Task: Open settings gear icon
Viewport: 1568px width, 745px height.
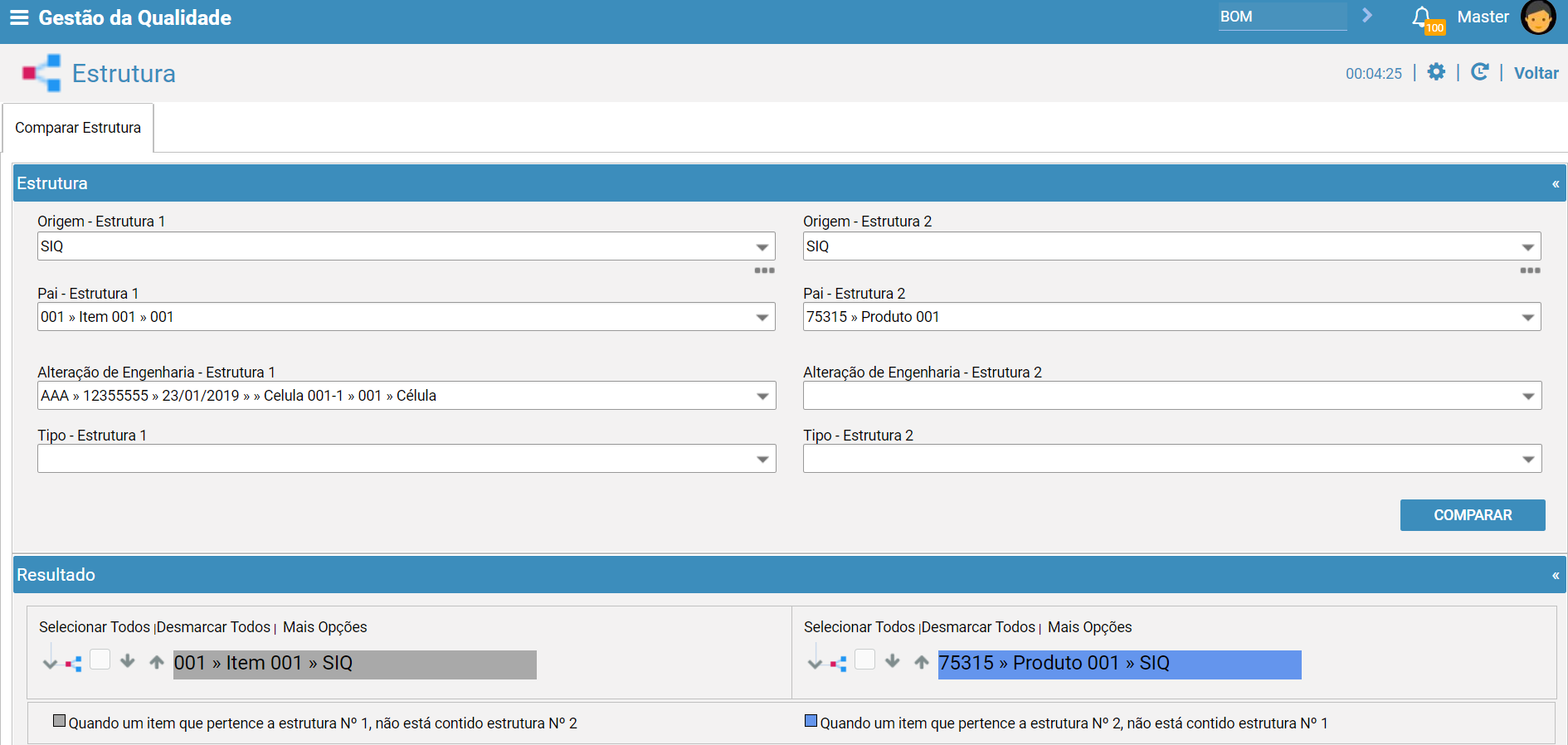Action: (1436, 72)
